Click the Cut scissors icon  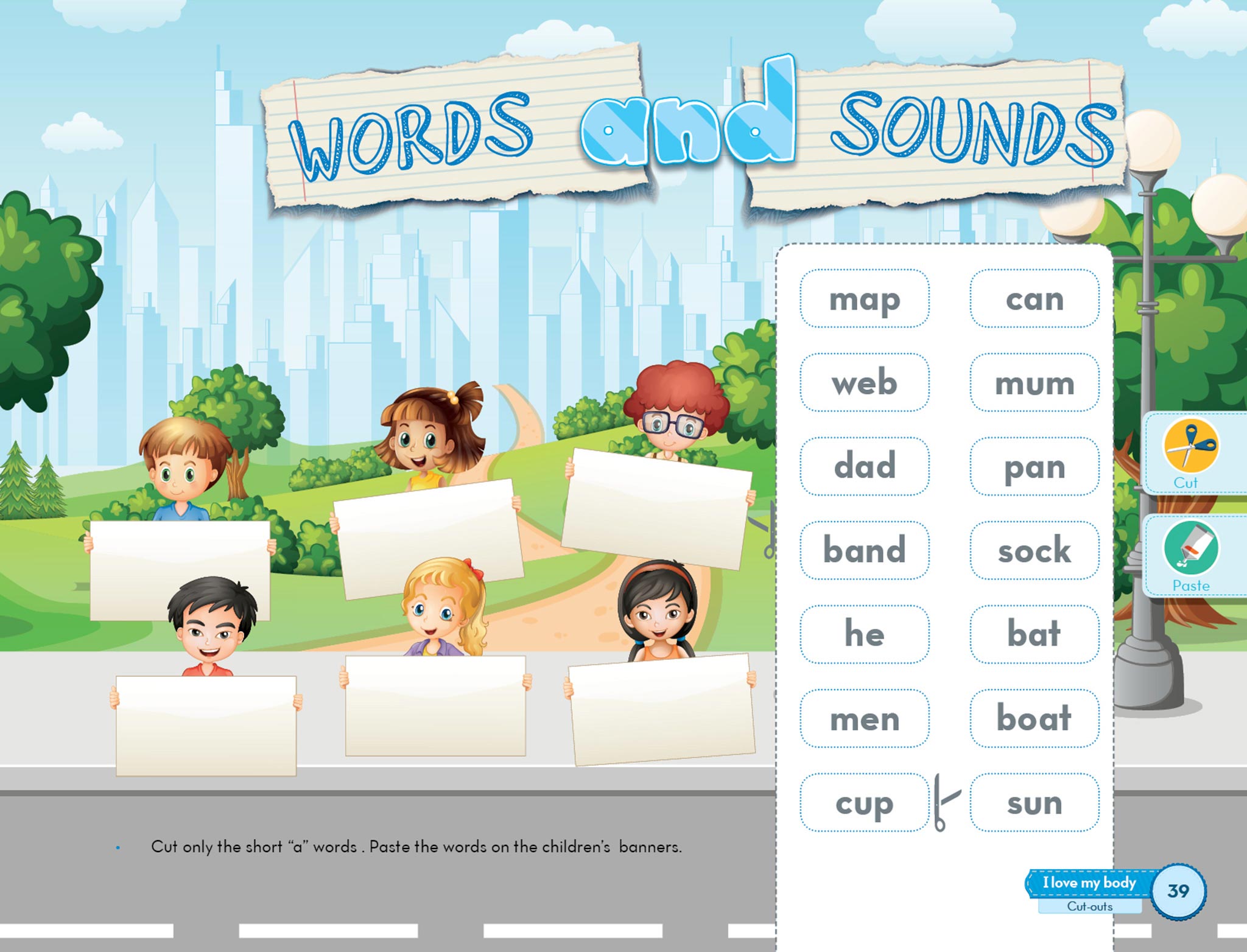pyautogui.click(x=1190, y=446)
